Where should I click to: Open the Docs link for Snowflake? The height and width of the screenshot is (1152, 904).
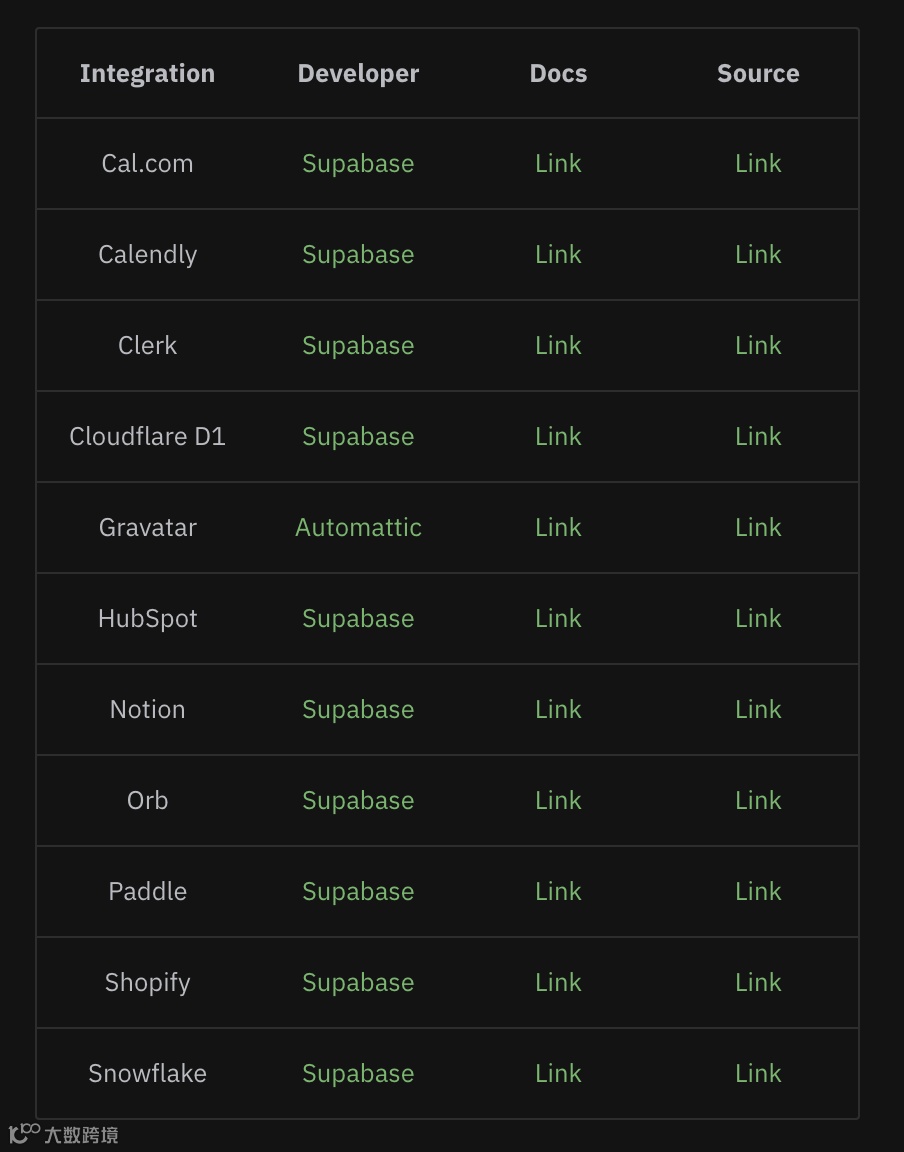pos(558,1074)
